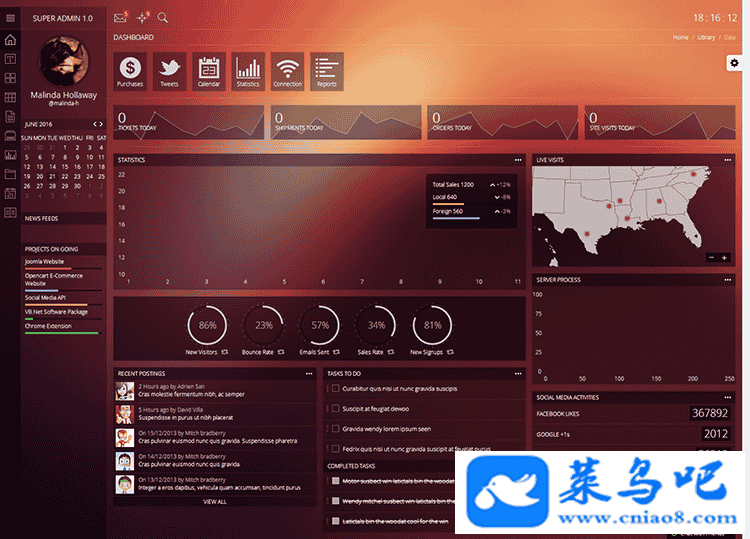Screen dimensions: 750x539
Task: Open the notifications crosshair icon
Action: (x=142, y=18)
